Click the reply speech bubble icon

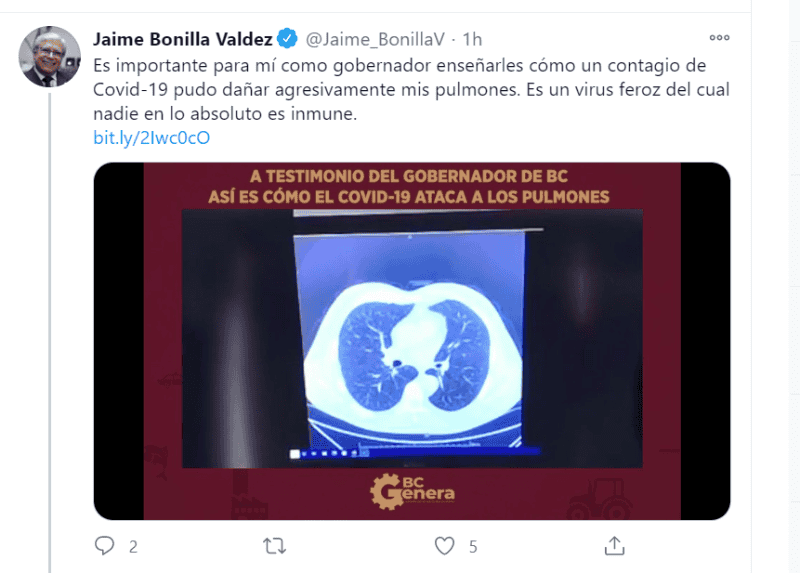coord(105,546)
